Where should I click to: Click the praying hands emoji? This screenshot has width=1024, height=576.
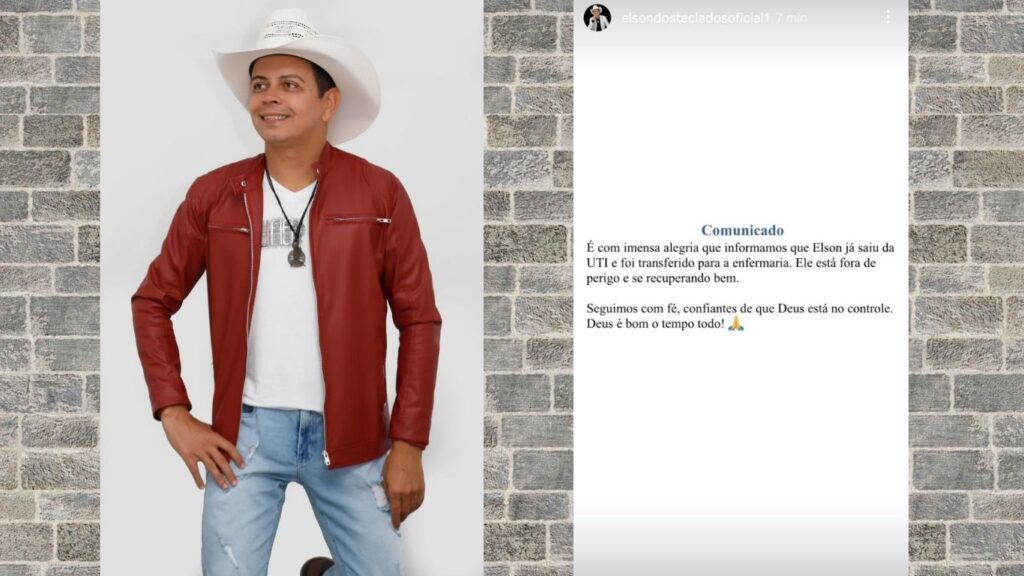click(x=736, y=323)
